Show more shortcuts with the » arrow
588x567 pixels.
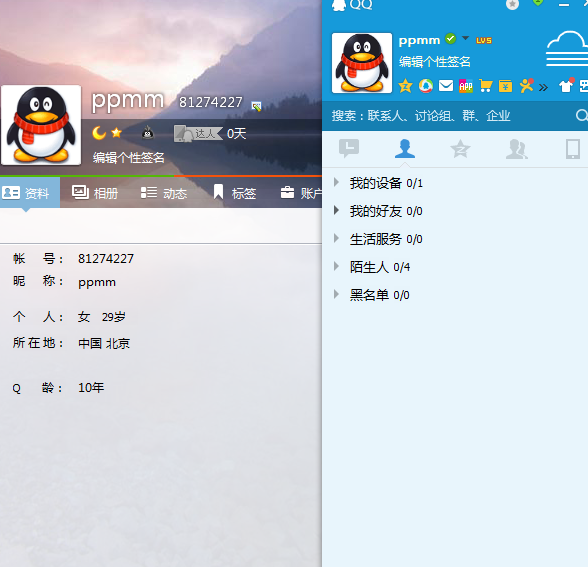[543, 87]
